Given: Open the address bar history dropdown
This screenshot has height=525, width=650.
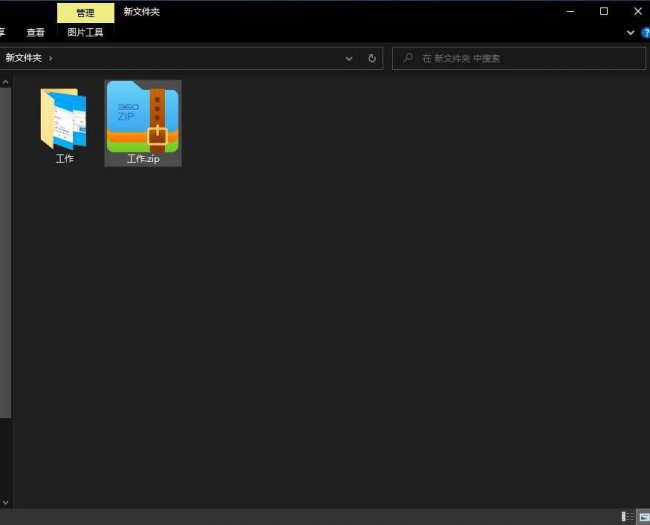Looking at the screenshot, I should (349, 58).
